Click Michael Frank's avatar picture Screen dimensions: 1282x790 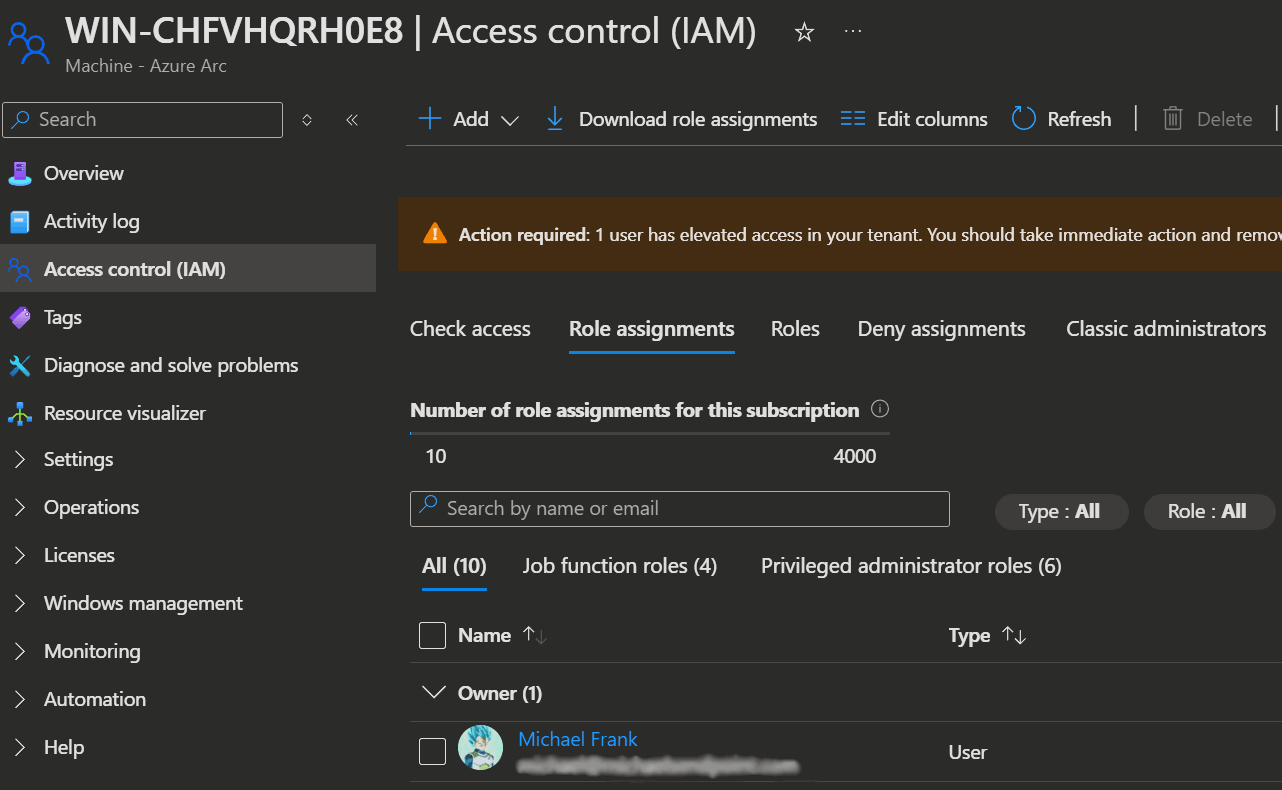coord(480,747)
